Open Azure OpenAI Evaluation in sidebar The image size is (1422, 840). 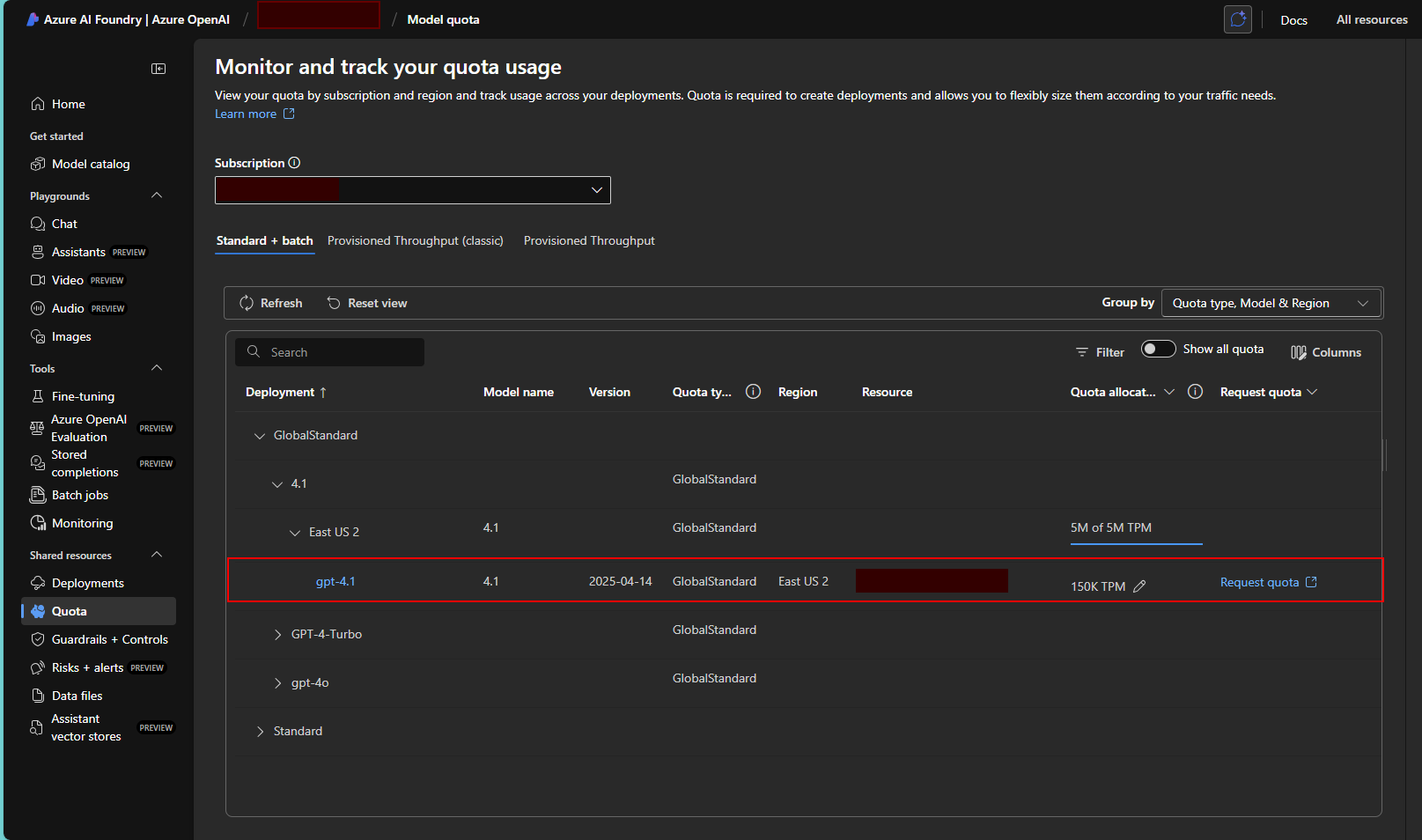click(x=99, y=428)
